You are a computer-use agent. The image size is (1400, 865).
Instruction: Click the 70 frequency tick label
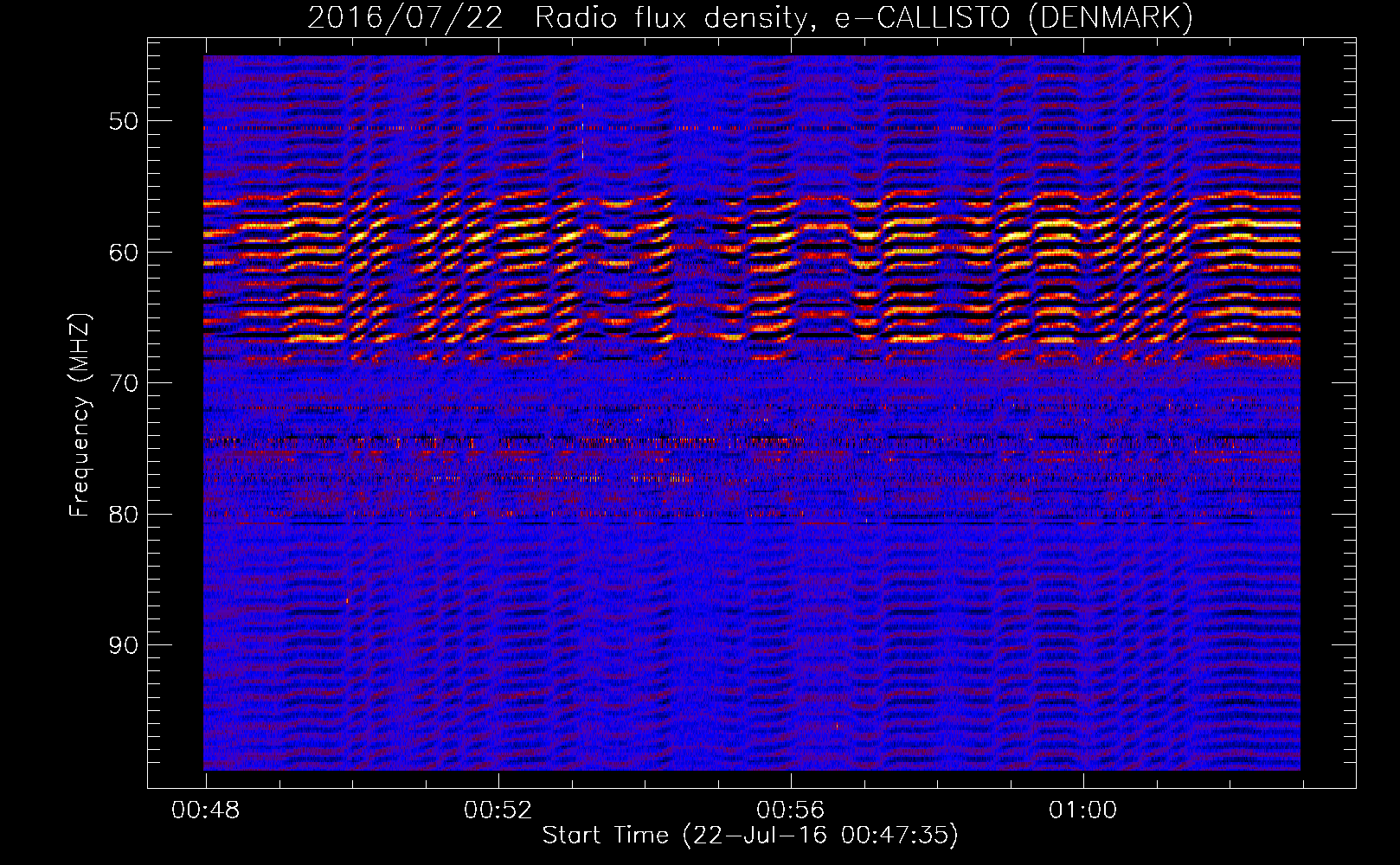pos(123,382)
